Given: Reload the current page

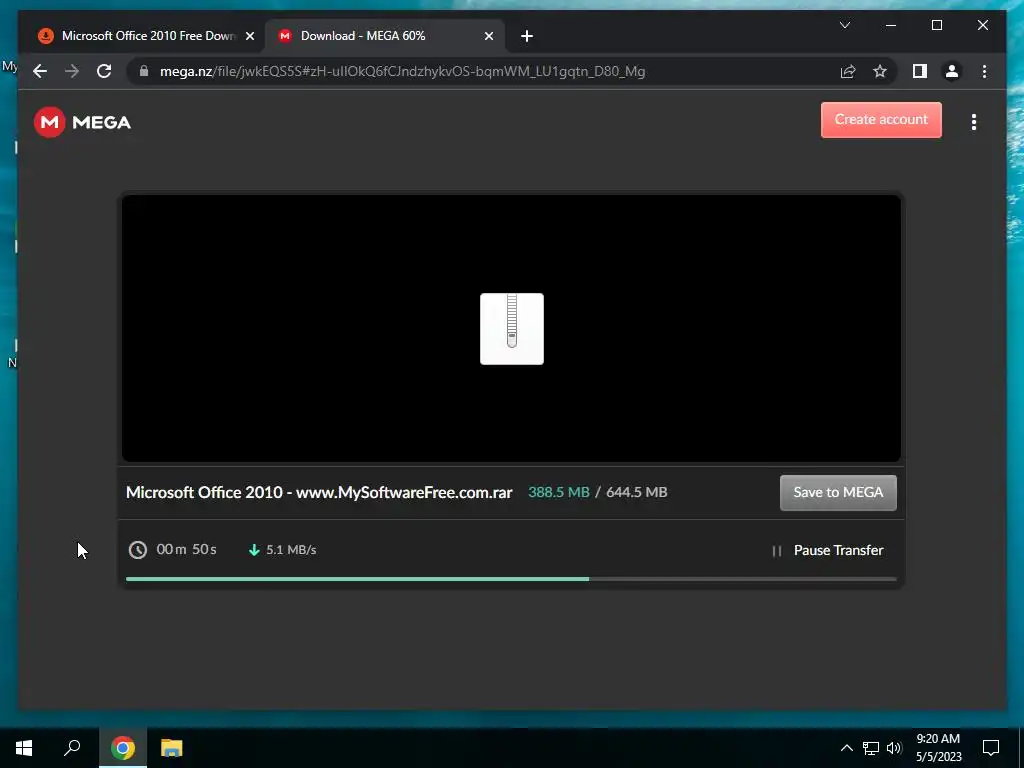Looking at the screenshot, I should point(104,71).
